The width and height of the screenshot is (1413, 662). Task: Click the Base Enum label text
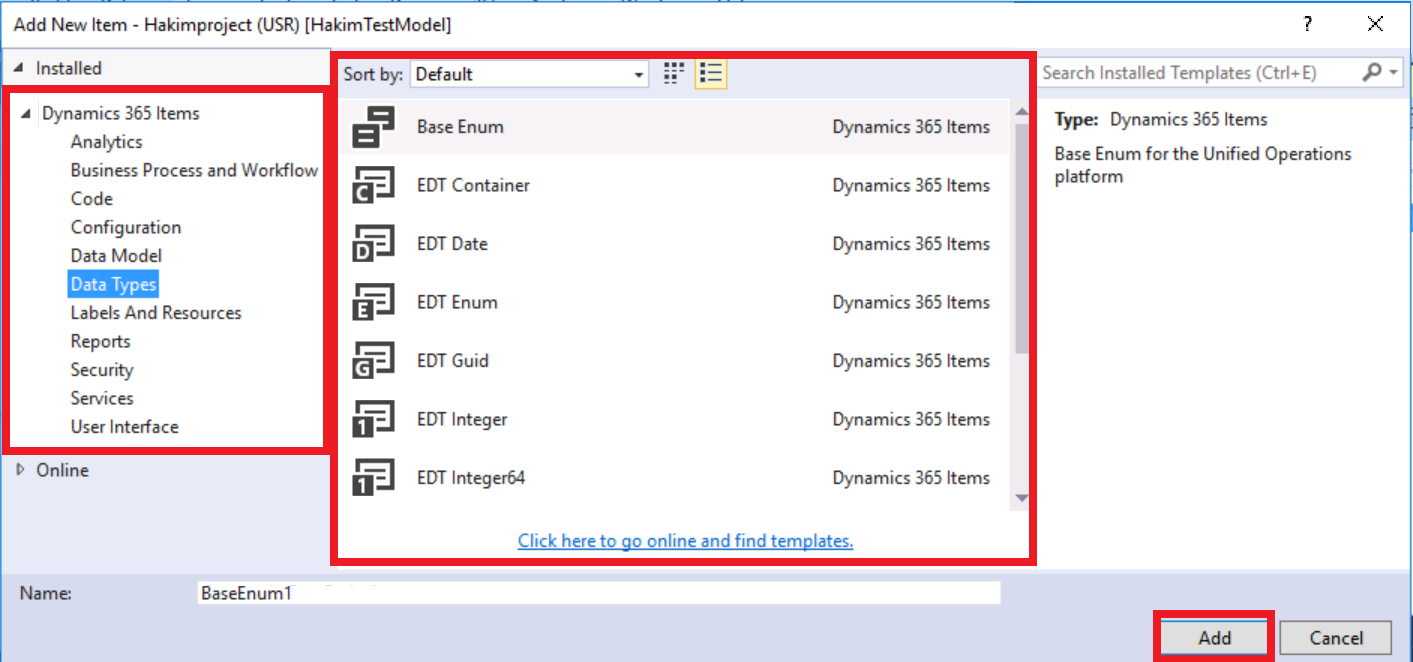pos(460,127)
